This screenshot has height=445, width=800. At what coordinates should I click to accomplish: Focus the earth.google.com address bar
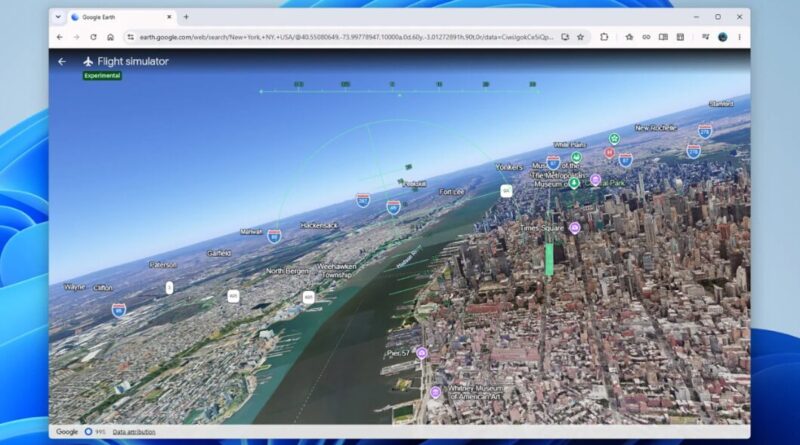[346, 37]
